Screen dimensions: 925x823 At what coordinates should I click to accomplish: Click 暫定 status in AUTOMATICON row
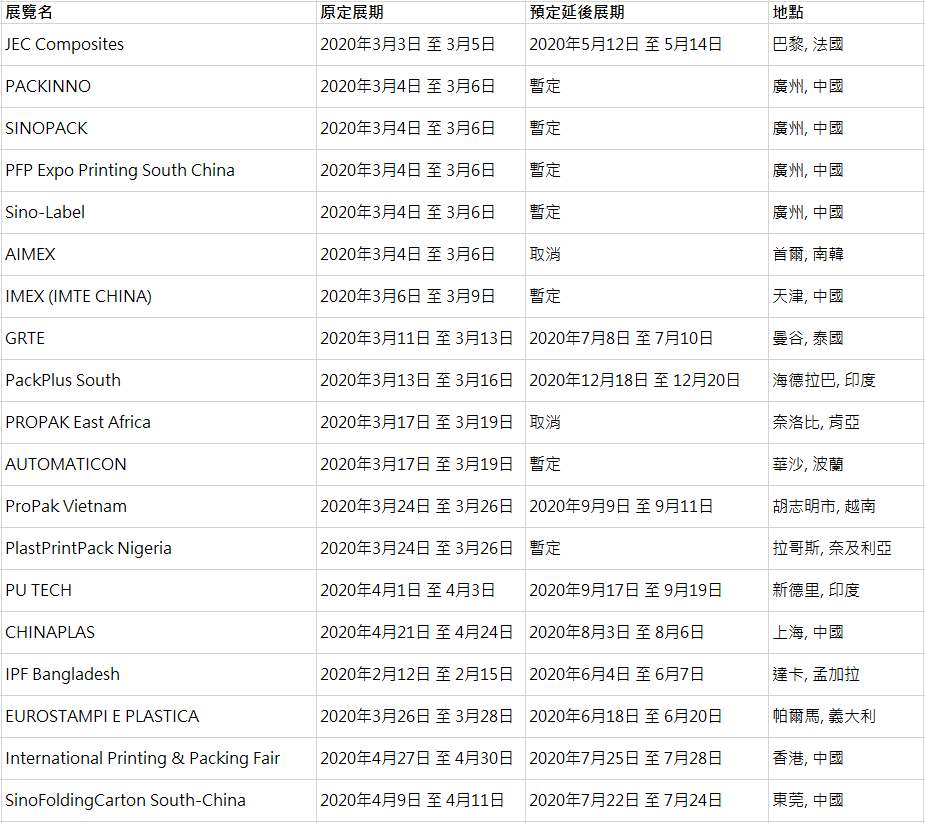[x=545, y=464]
